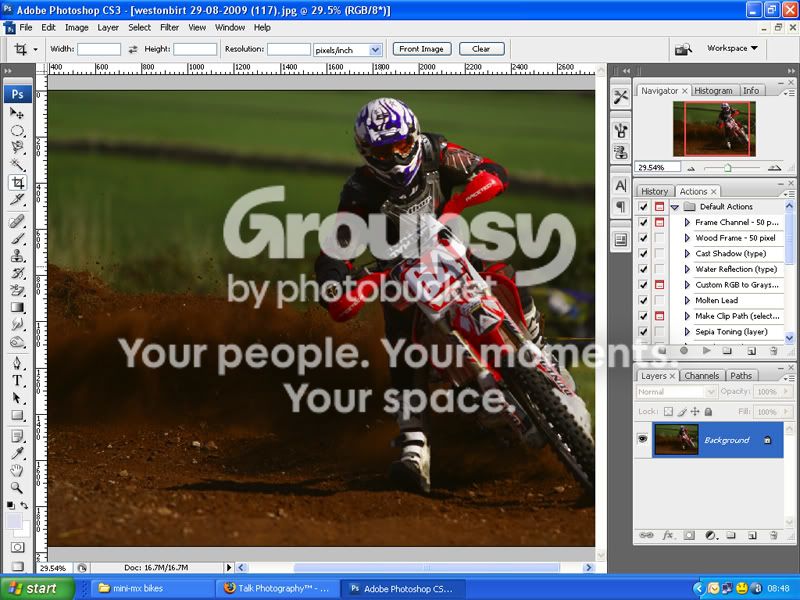Switch to the History tab
The height and width of the screenshot is (600, 800).
[655, 191]
